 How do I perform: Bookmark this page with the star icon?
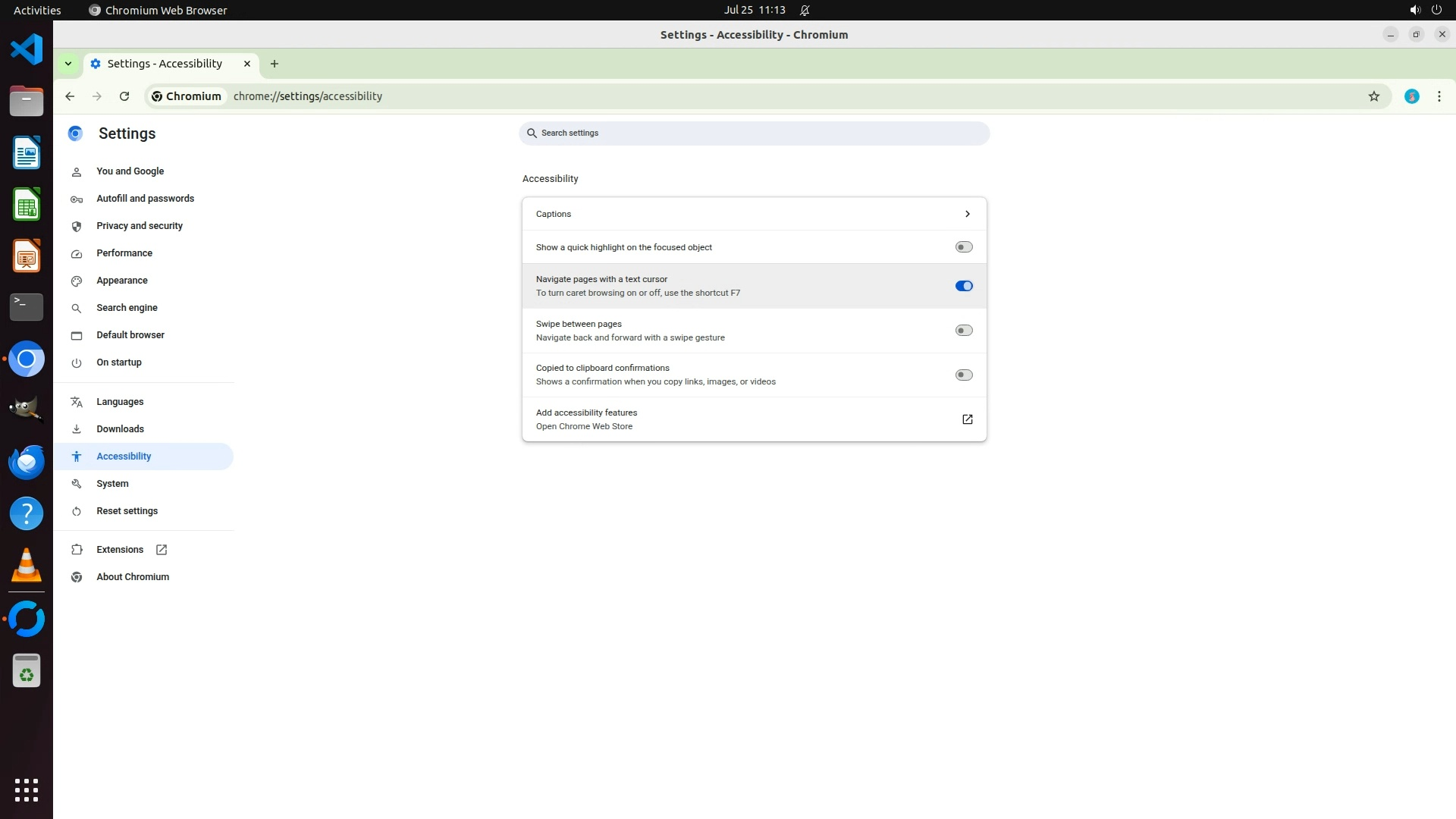point(1373,96)
